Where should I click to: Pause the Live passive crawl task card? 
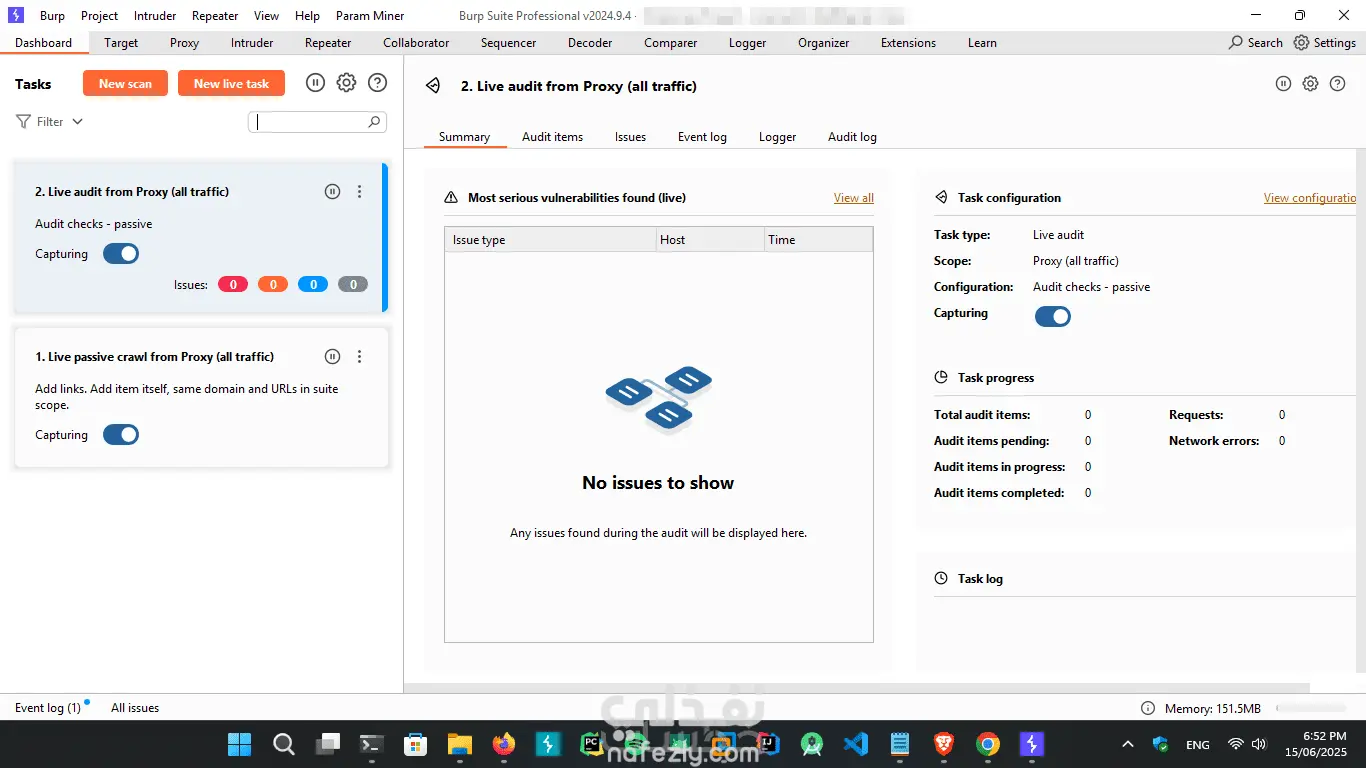[x=333, y=357]
